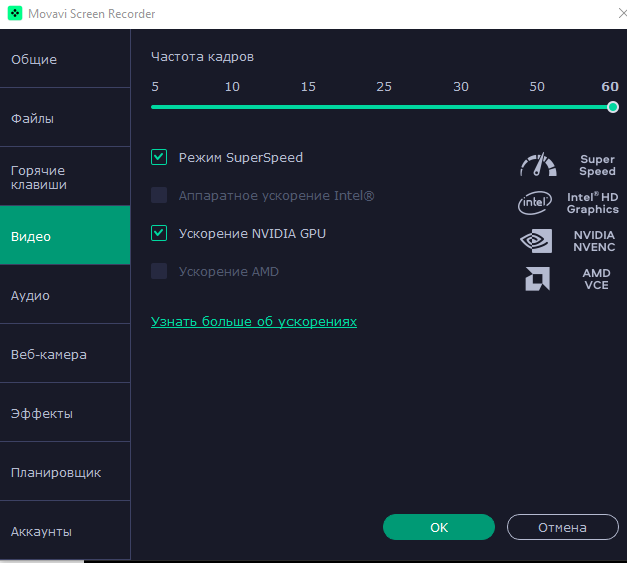This screenshot has width=627, height=563.
Task: Click the NVIDIA NVENC caption
Action: 594,241
